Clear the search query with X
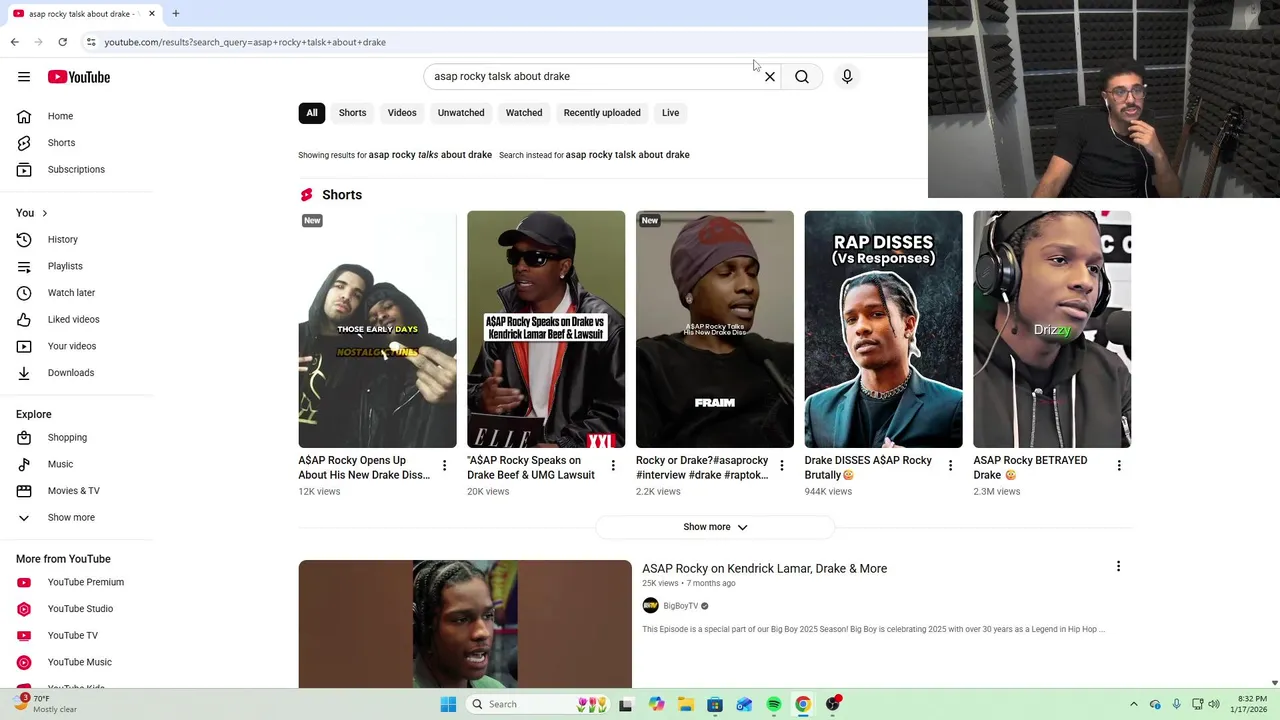This screenshot has width=1280, height=720. [770, 77]
